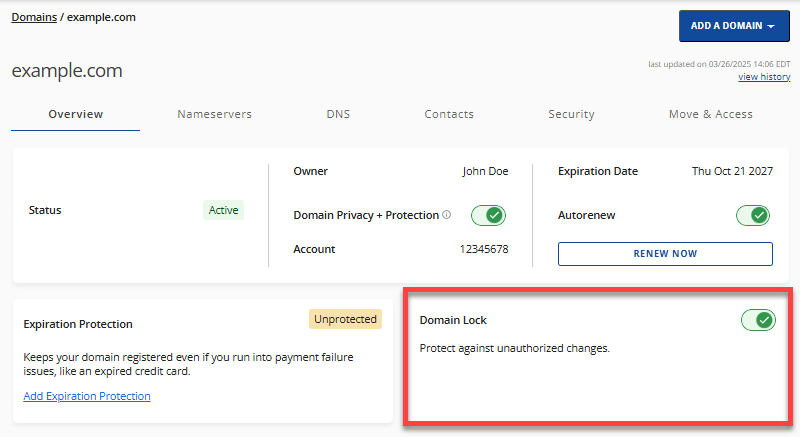The image size is (800, 437).
Task: Click the example.com domain heading
Action: 67,71
